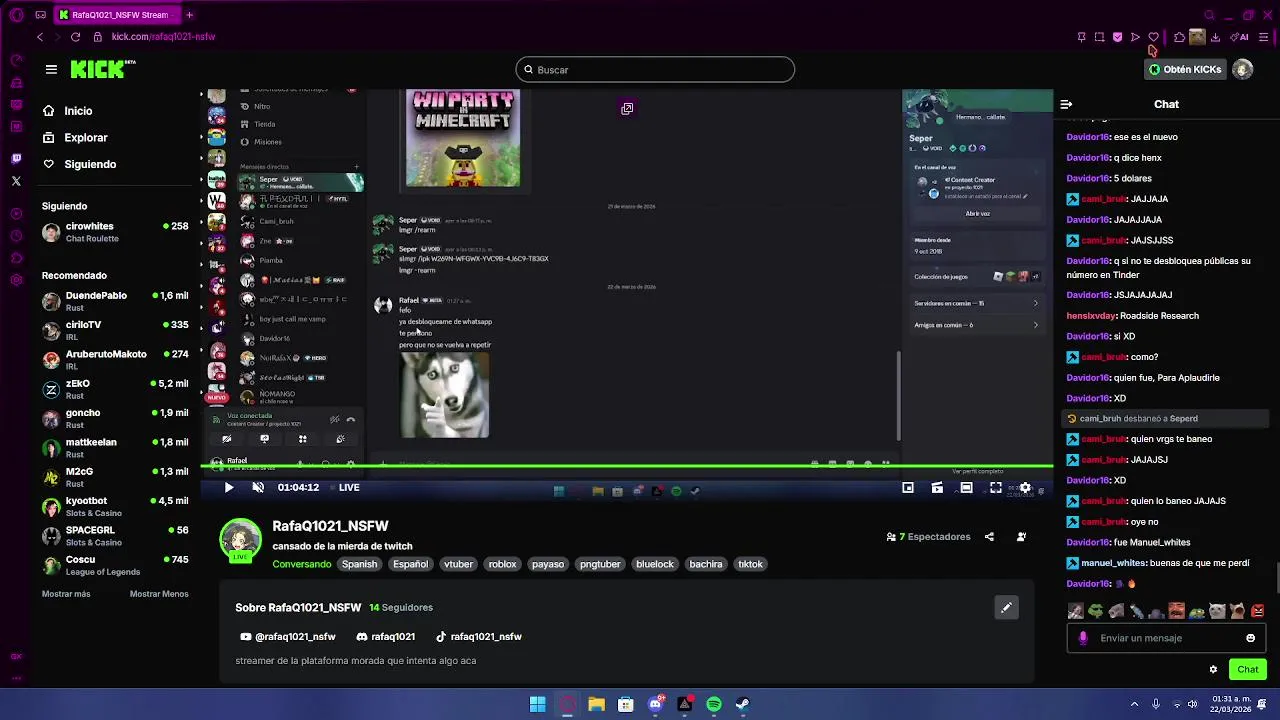This screenshot has width=1280, height=720.
Task: Open the Conversando category link
Action: tap(302, 564)
